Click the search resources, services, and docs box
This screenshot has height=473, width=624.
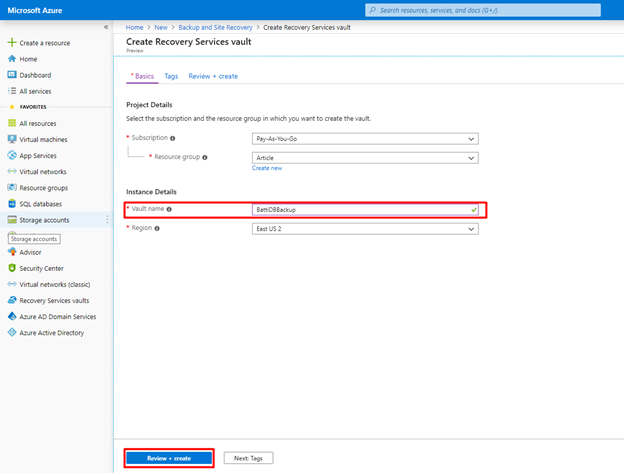(x=483, y=10)
